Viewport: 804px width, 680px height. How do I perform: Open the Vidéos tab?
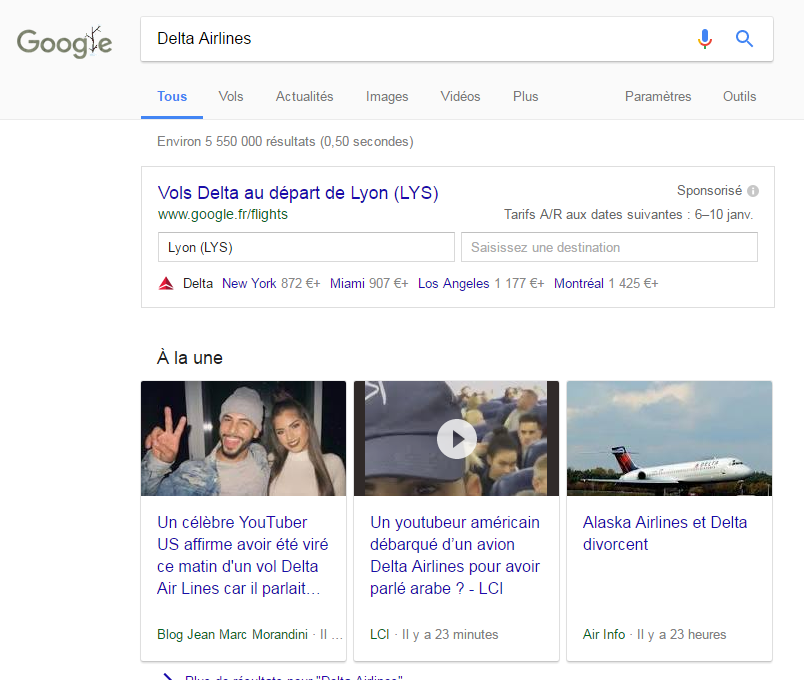pos(460,97)
